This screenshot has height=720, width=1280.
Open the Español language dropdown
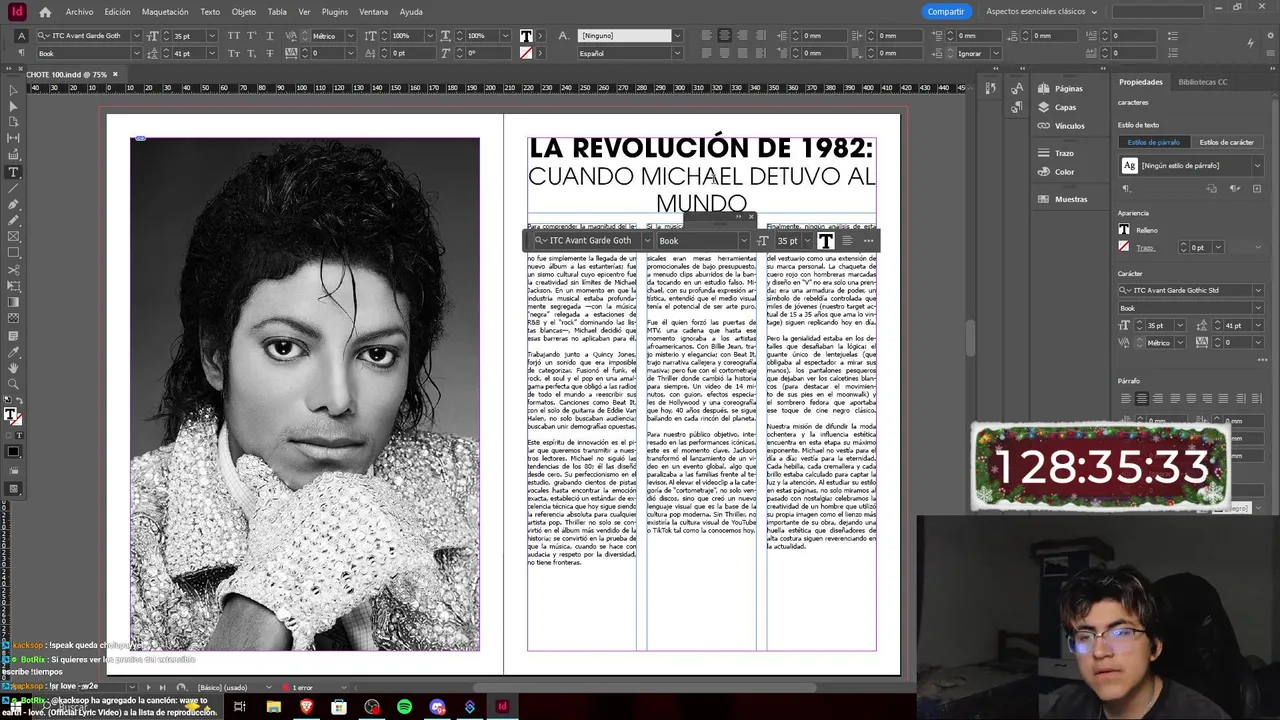click(677, 53)
